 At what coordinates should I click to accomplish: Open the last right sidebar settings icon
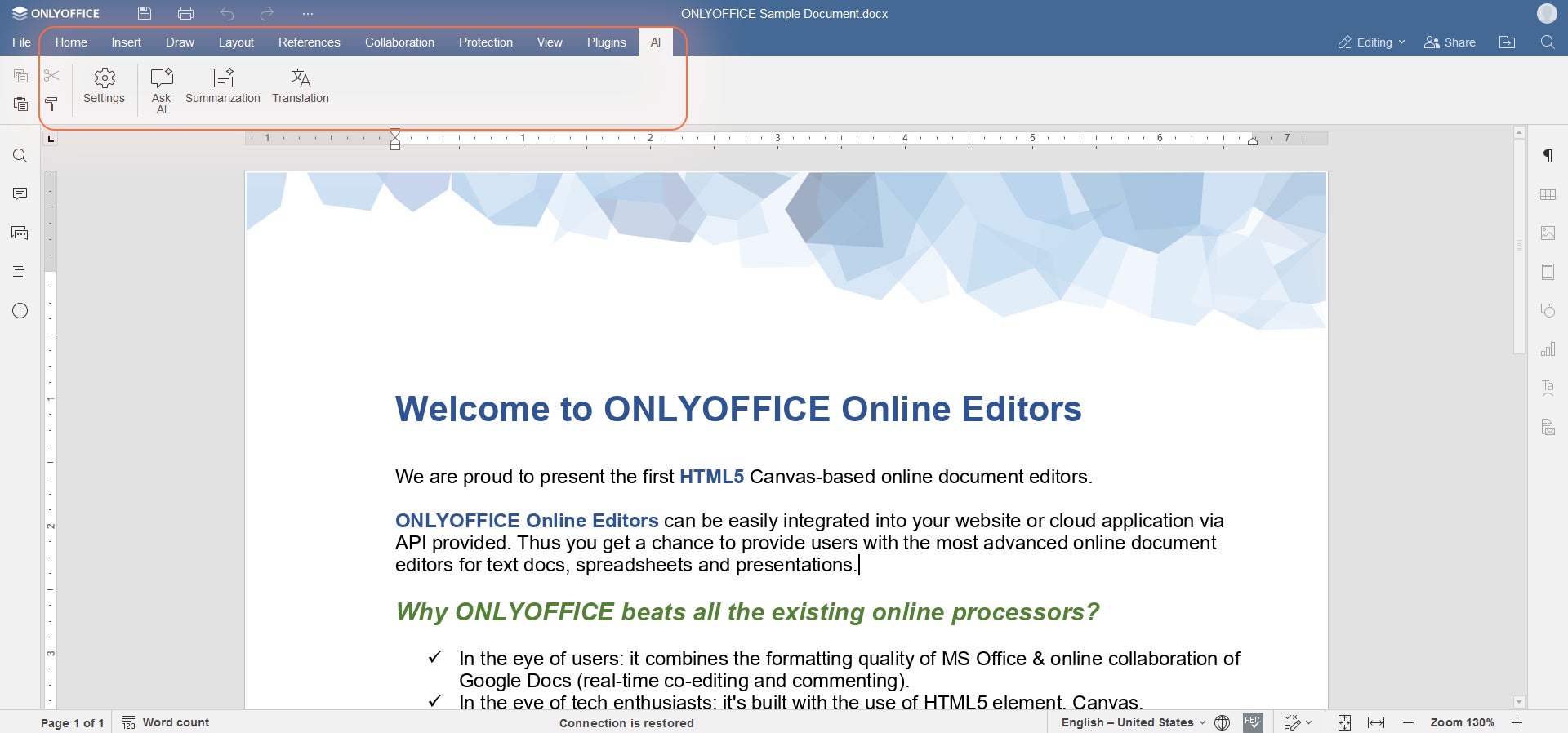(x=1548, y=427)
